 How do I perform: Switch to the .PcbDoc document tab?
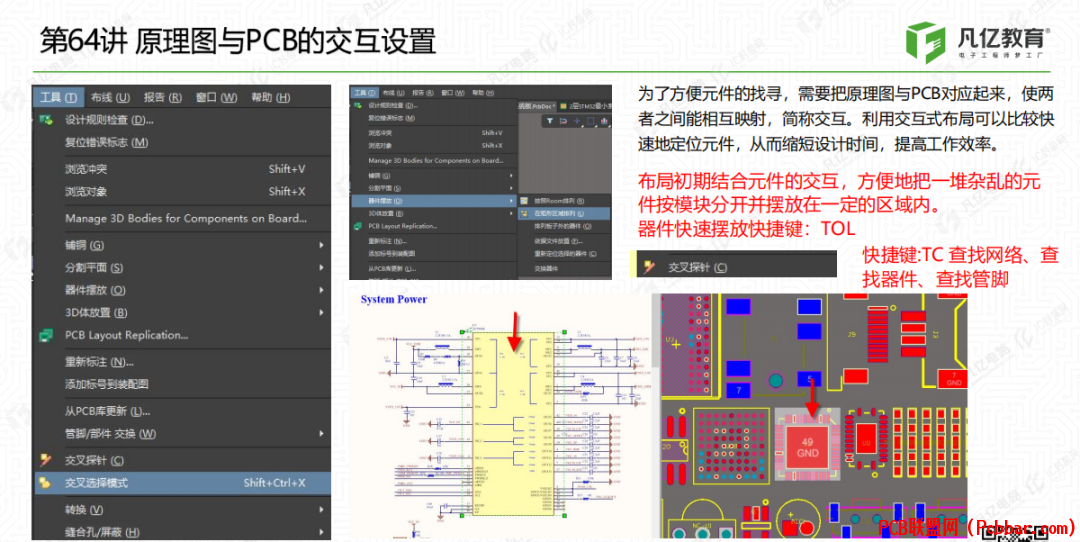(536, 106)
